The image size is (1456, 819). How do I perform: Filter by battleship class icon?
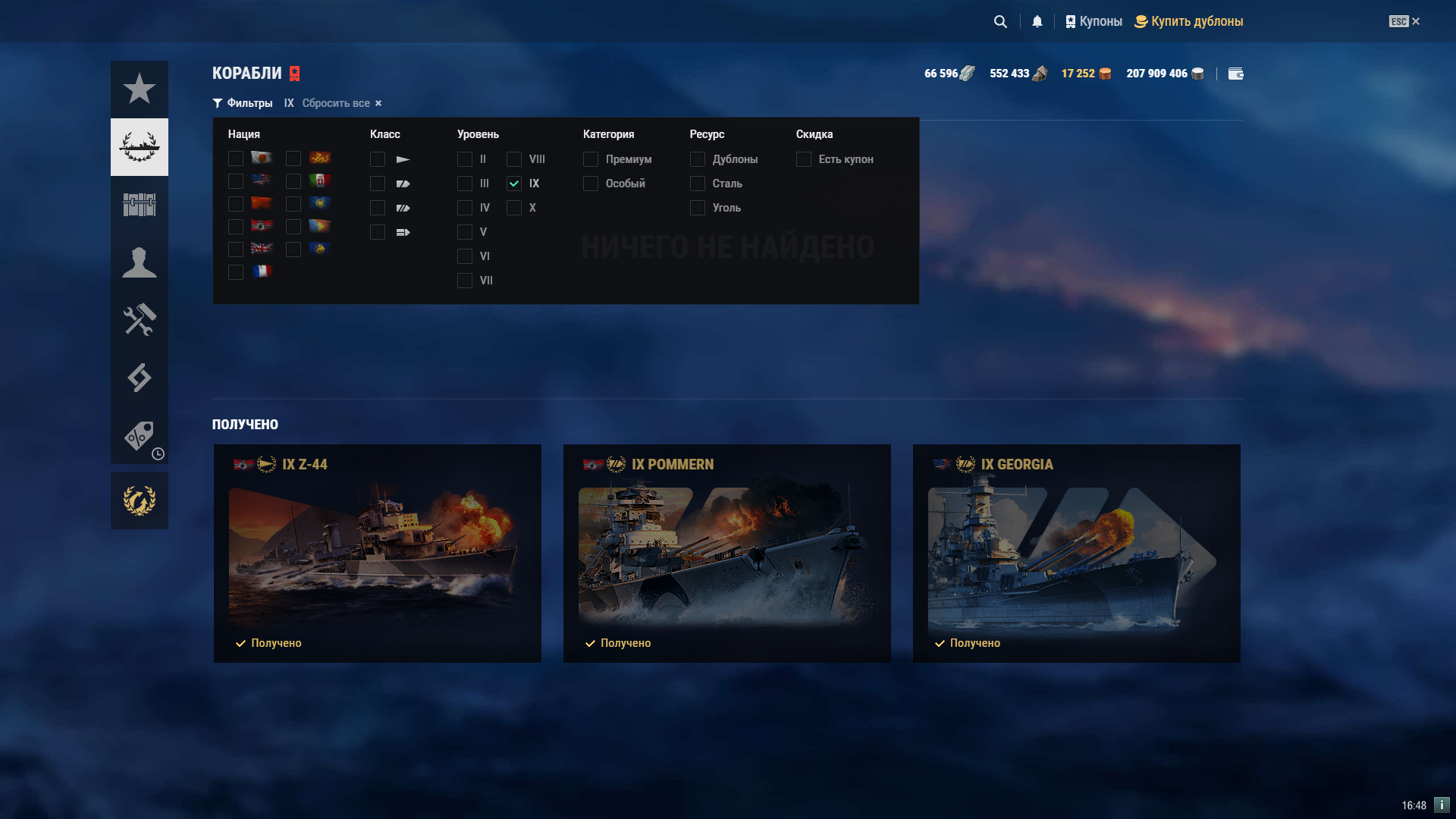403,208
